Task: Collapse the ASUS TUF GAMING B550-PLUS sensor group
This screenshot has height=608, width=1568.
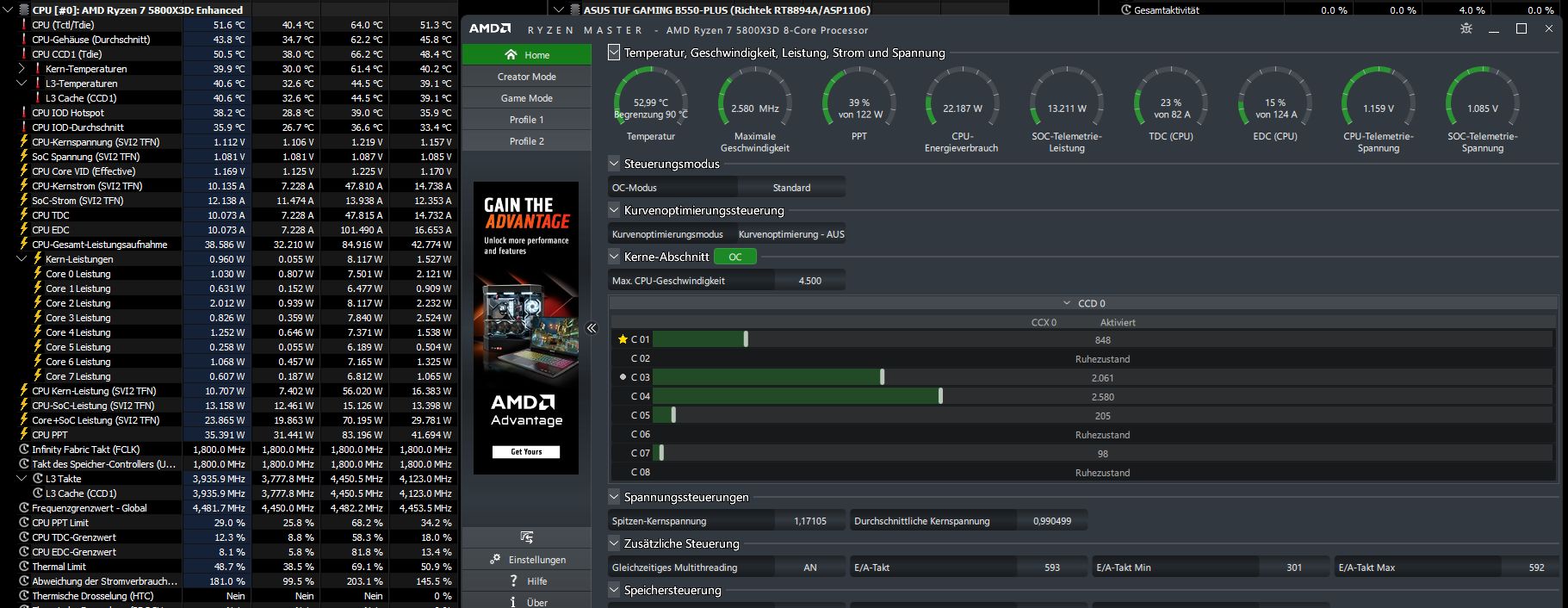Action: click(560, 10)
